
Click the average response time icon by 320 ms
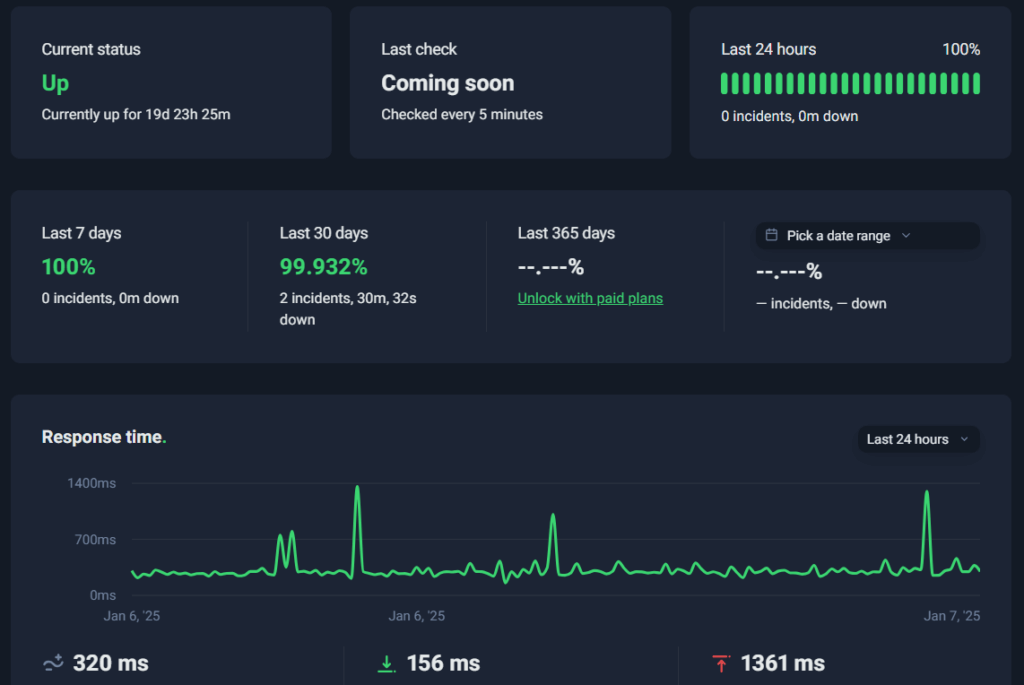pos(53,663)
